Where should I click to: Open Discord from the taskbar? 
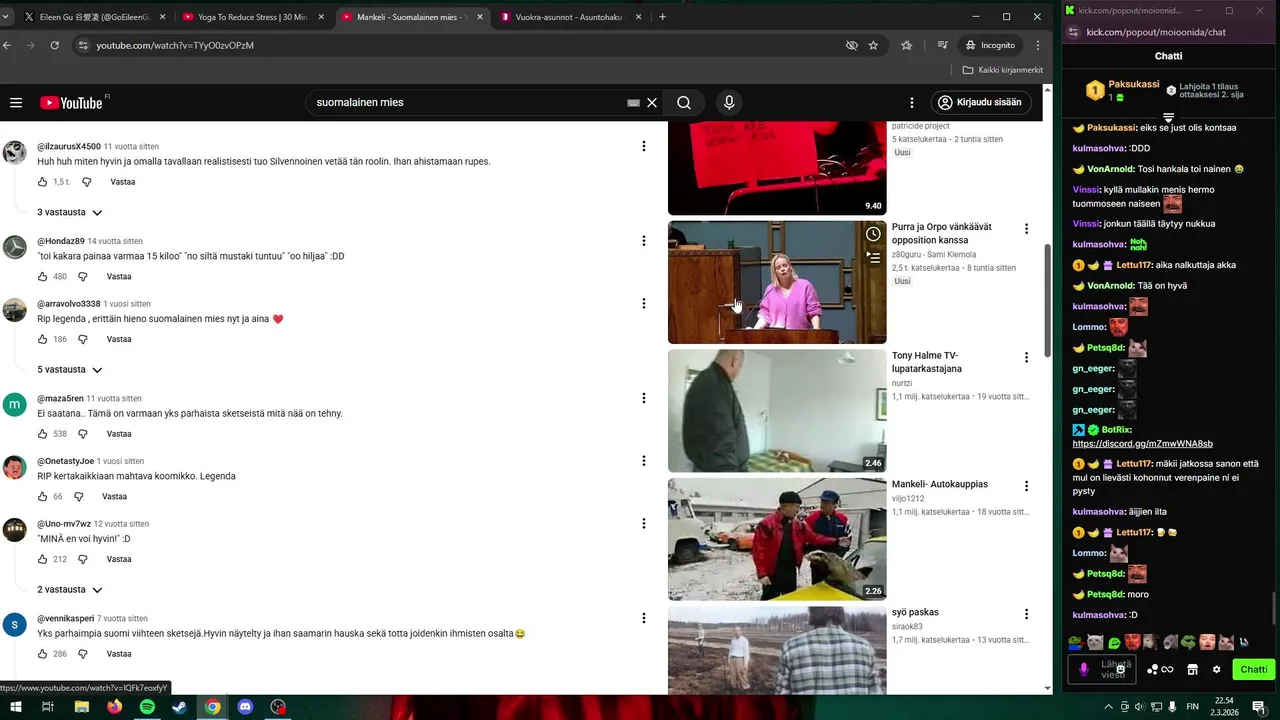click(245, 707)
